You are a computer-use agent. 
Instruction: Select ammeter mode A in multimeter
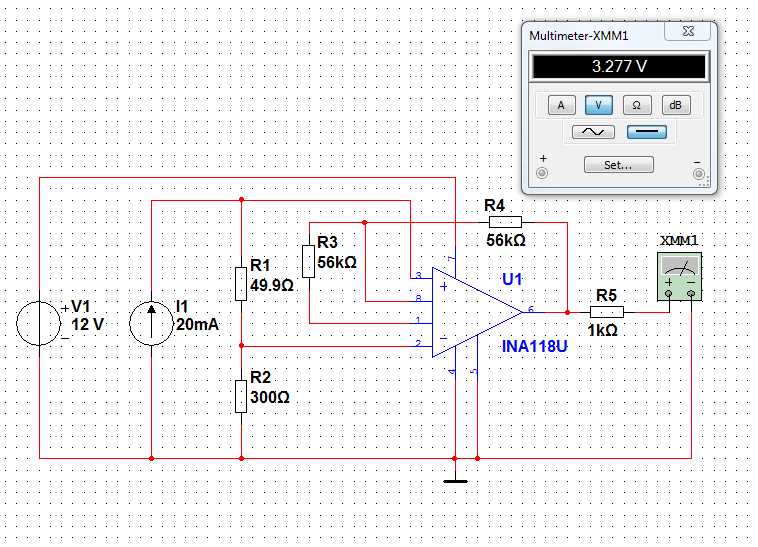click(x=561, y=105)
